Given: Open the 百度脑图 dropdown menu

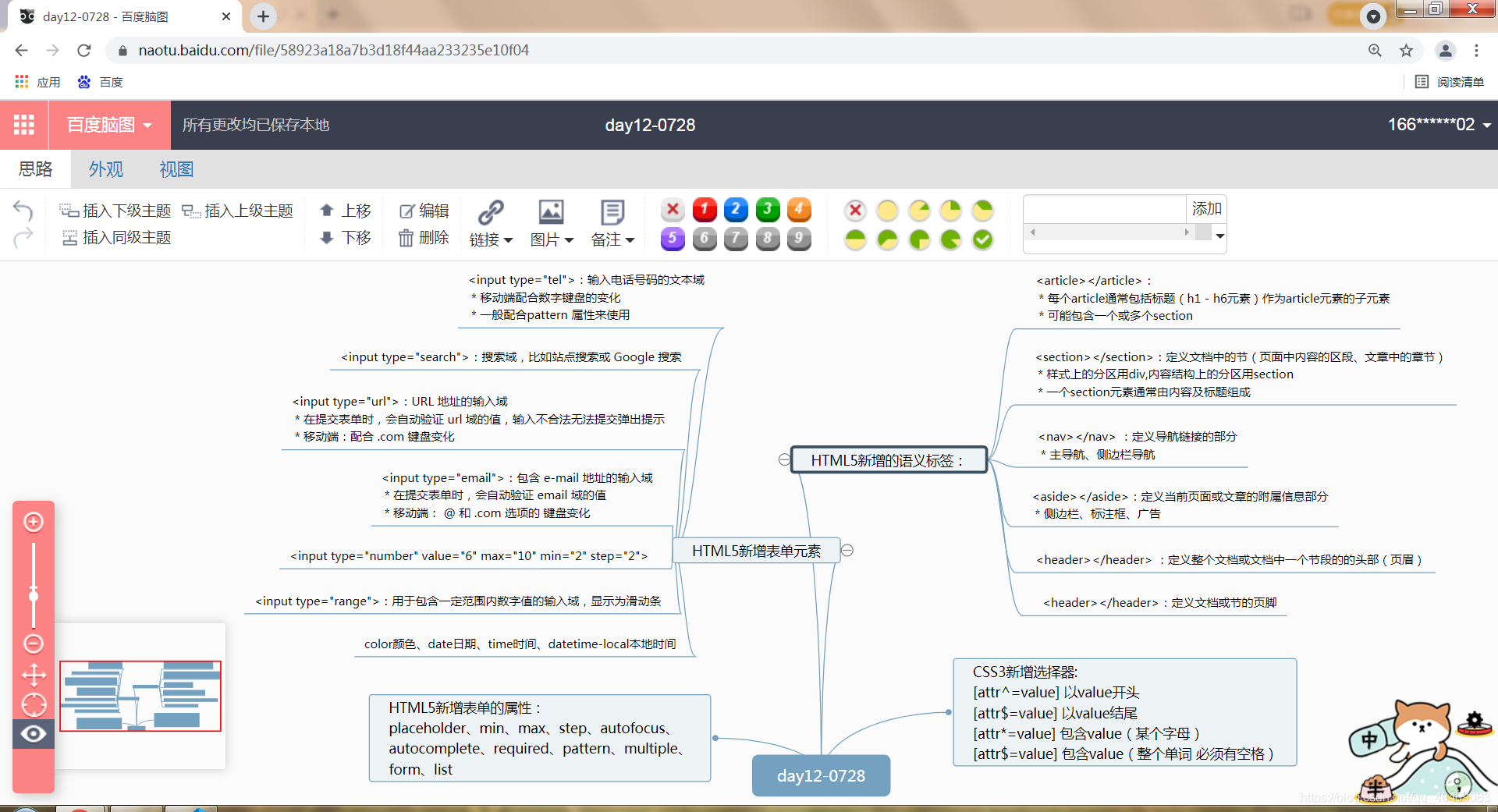Looking at the screenshot, I should click(109, 125).
